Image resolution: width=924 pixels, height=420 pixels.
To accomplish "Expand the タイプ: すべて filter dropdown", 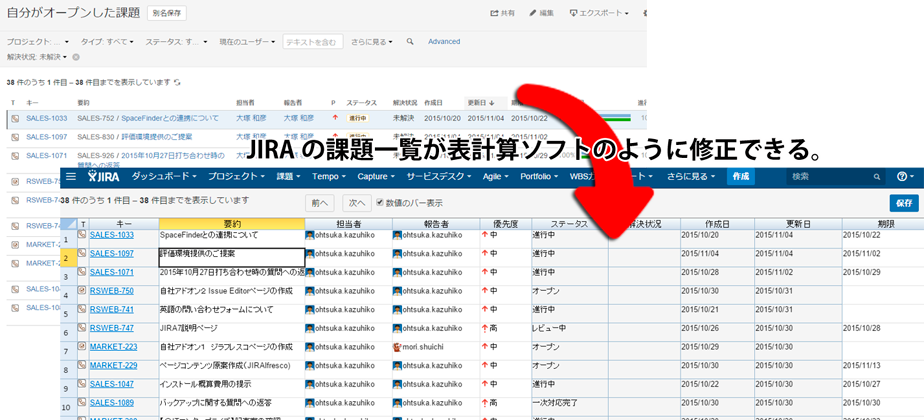I will [x=107, y=42].
